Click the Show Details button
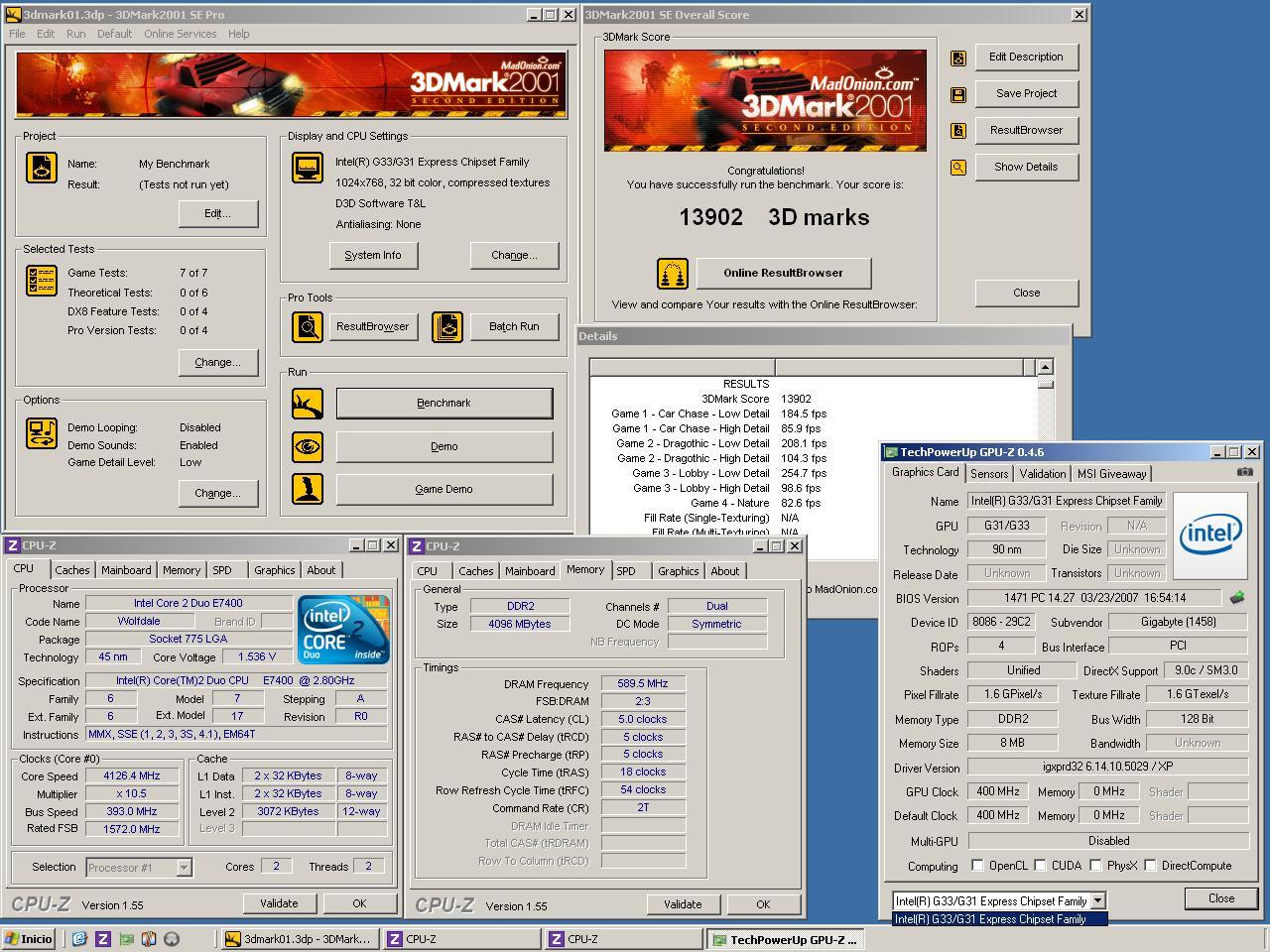The height and width of the screenshot is (952, 1270). click(1026, 167)
